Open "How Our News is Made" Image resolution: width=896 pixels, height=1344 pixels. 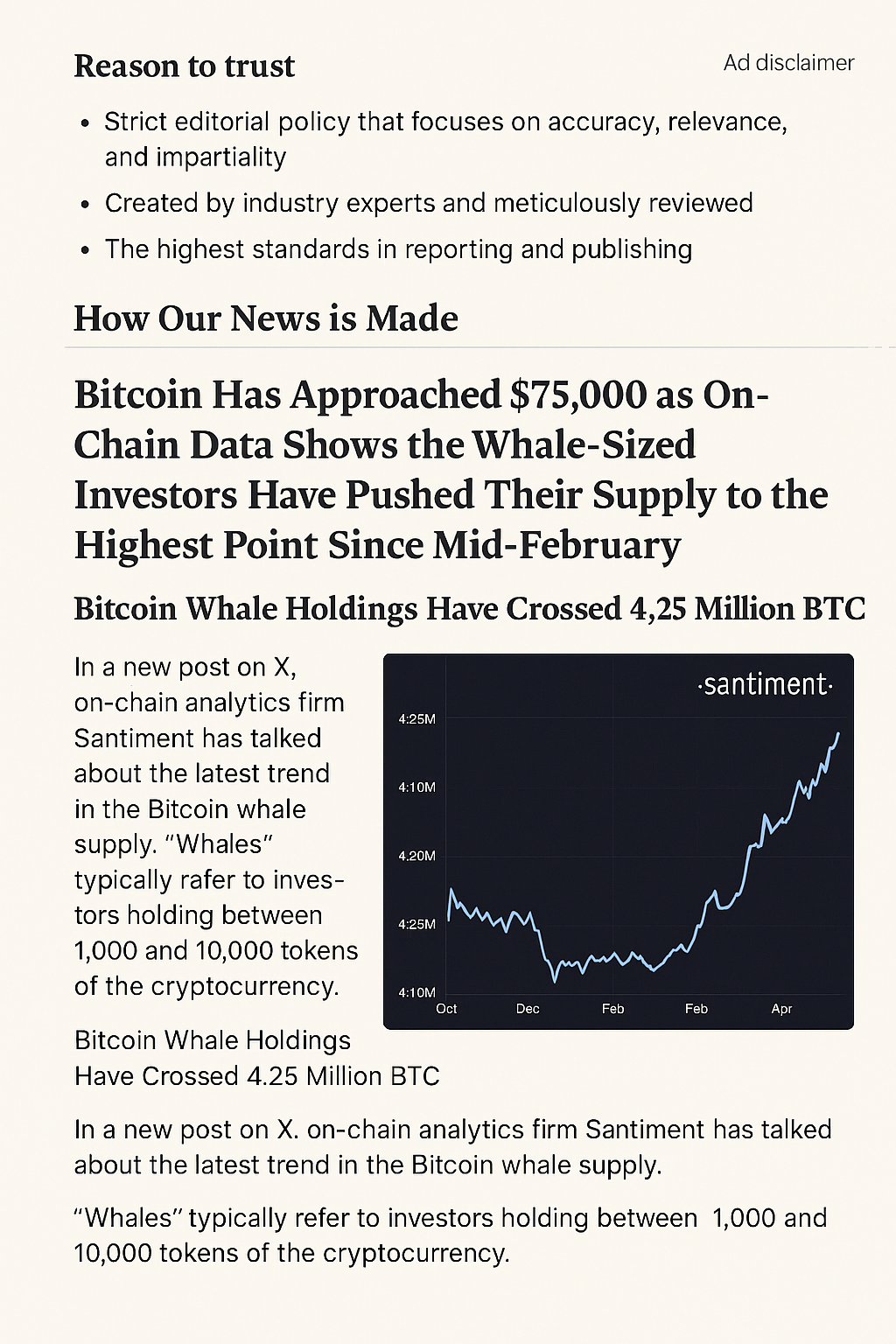[265, 318]
